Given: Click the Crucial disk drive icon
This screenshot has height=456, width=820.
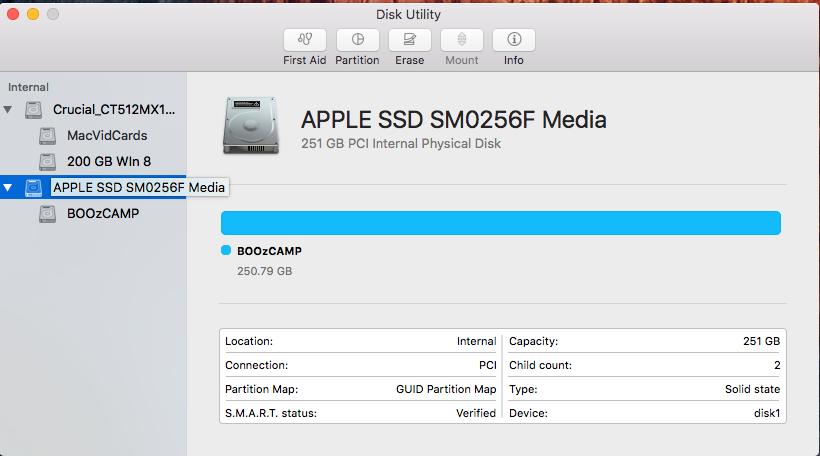Looking at the screenshot, I should click(x=33, y=110).
